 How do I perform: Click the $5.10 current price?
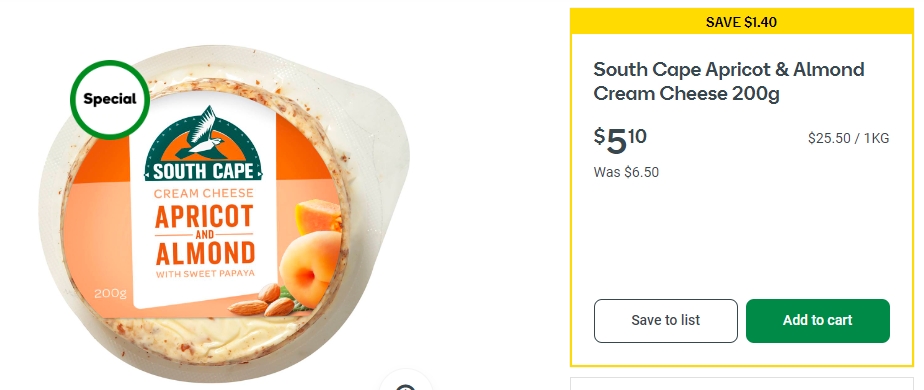pos(620,141)
